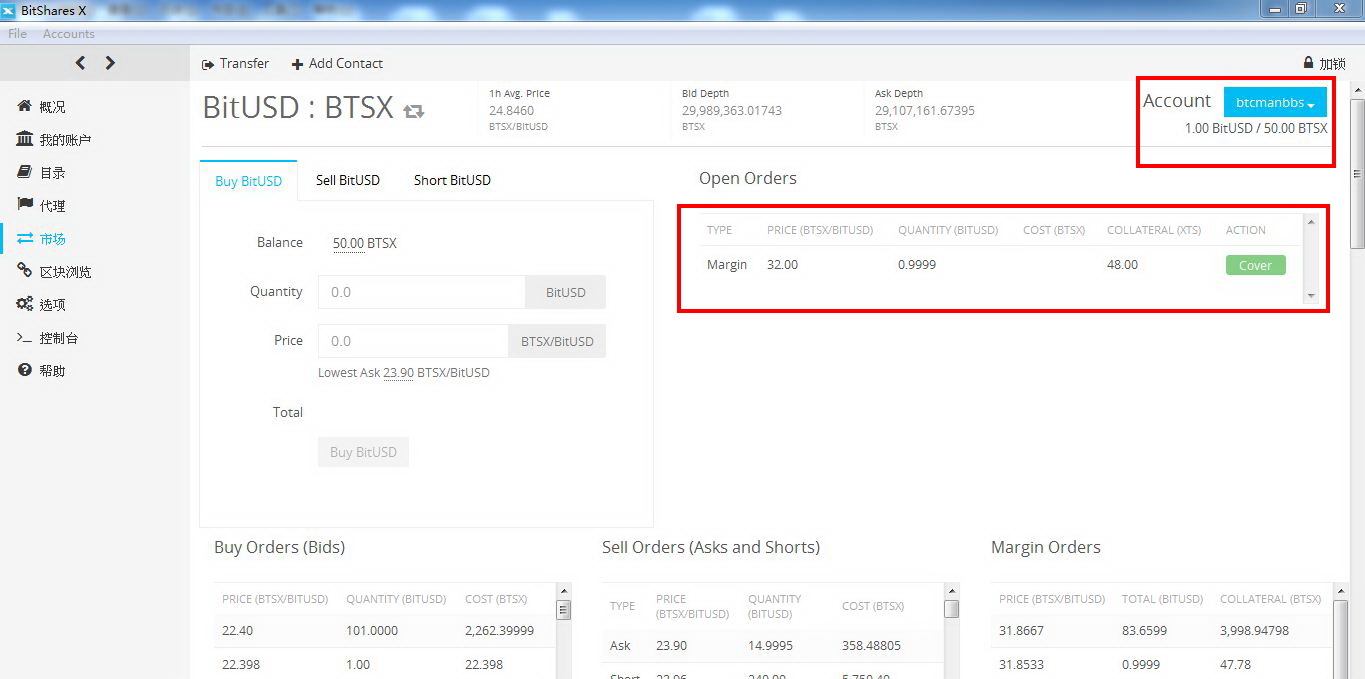Viewport: 1365px width, 679px height.
Task: Select the 32.00 price in Open Orders
Action: (782, 265)
